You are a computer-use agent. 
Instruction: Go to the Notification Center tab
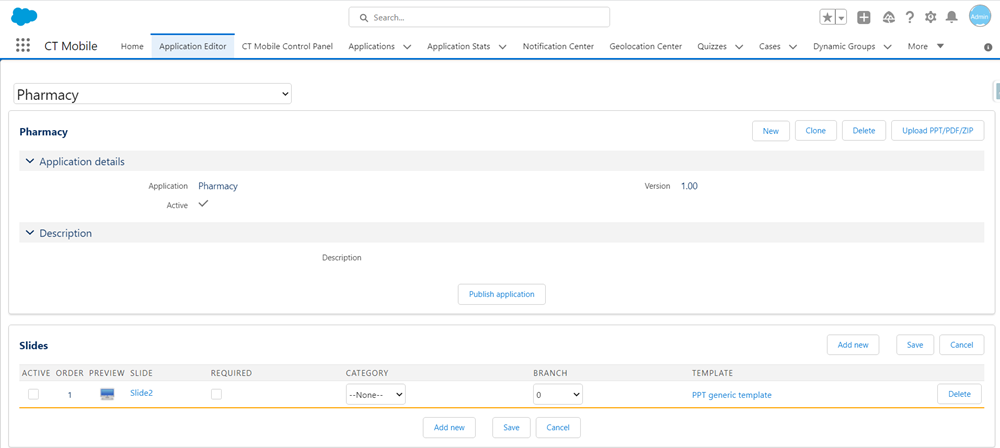point(558,46)
